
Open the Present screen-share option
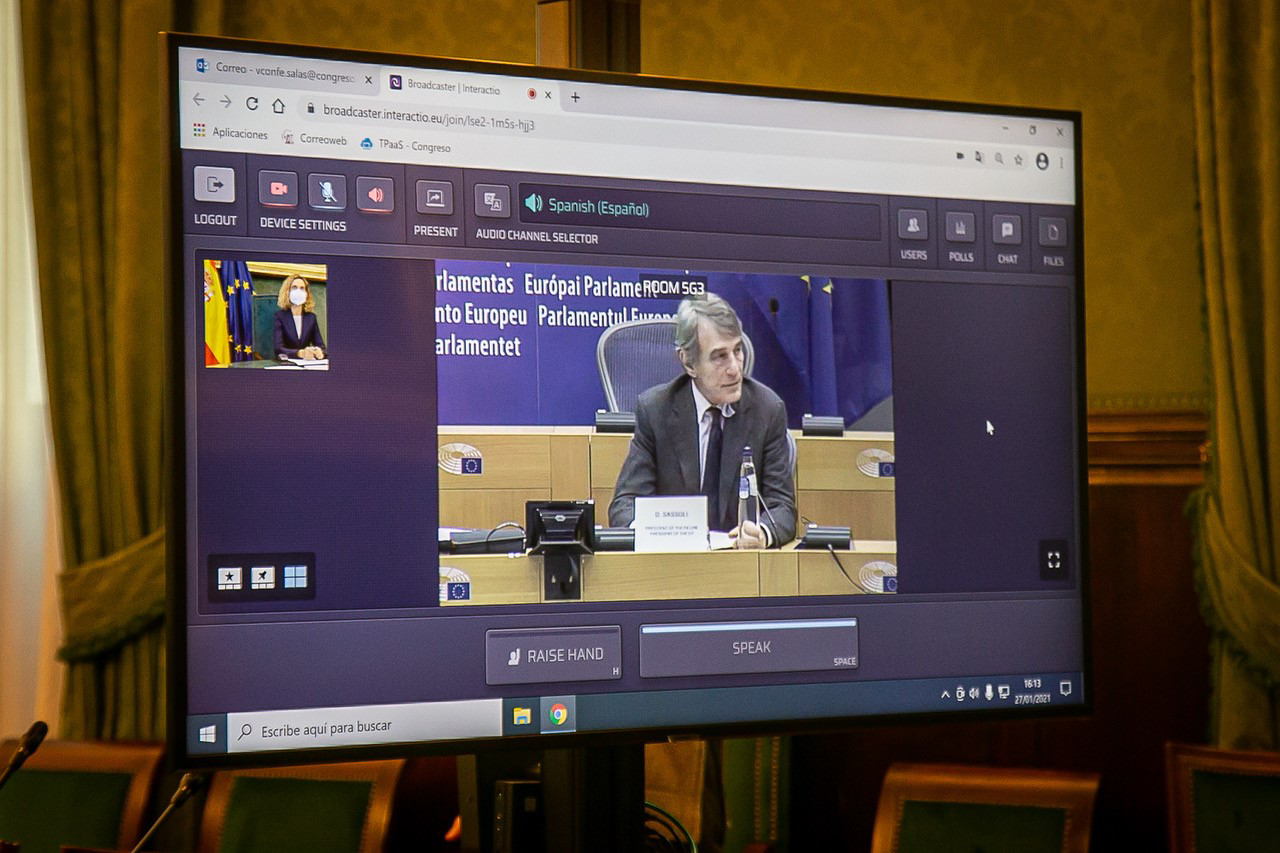click(x=434, y=198)
